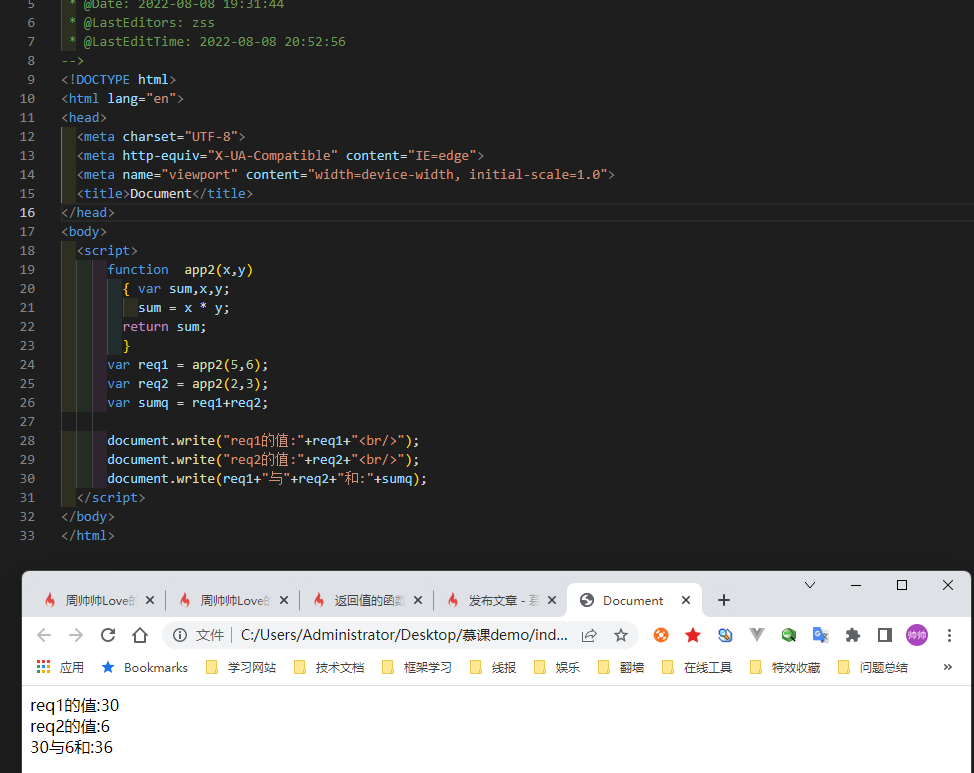Click 'var sumq = req1+req2;' line
974x773 pixels.
pyautogui.click(x=188, y=403)
